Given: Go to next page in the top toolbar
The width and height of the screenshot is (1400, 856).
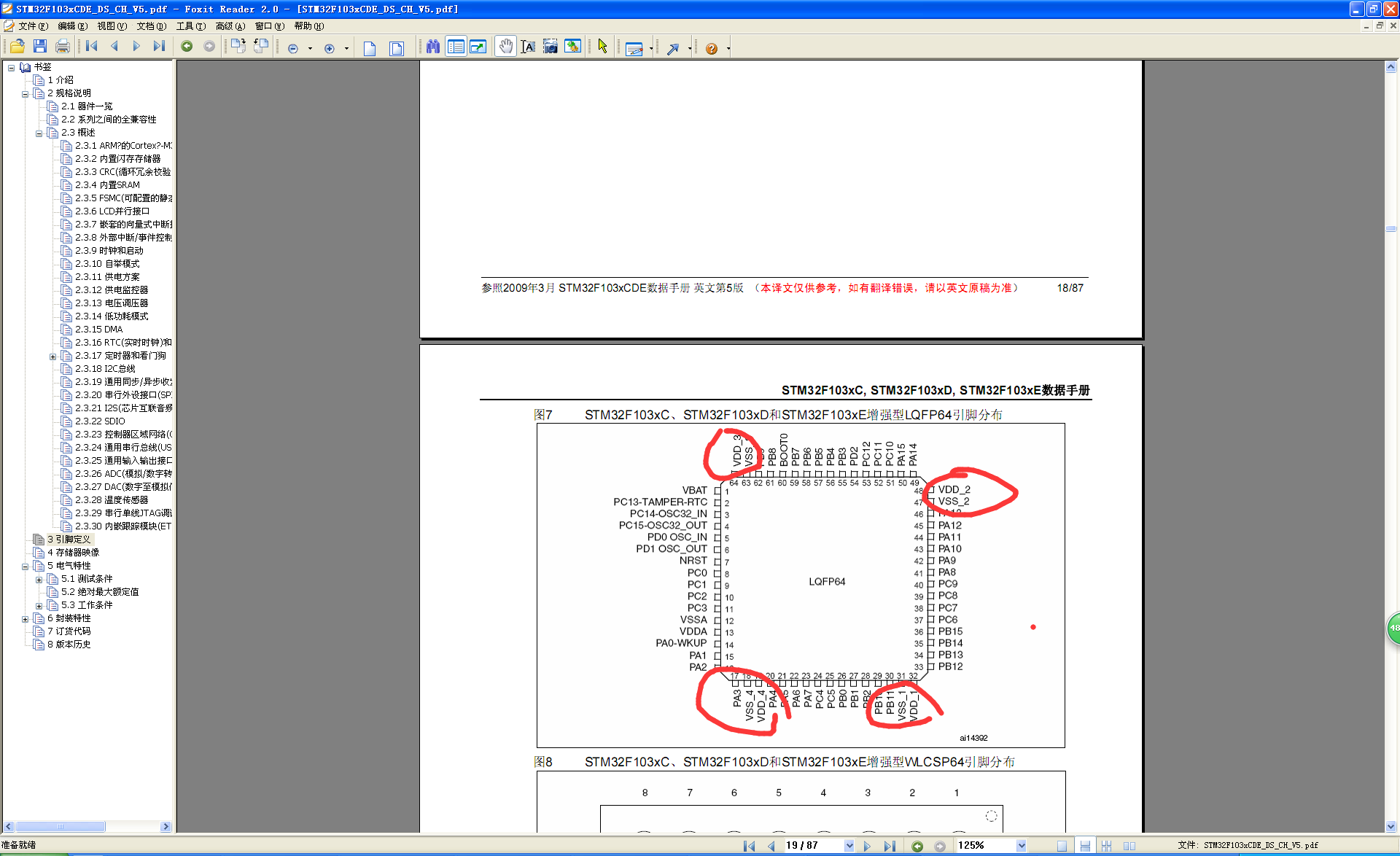Looking at the screenshot, I should [x=136, y=47].
